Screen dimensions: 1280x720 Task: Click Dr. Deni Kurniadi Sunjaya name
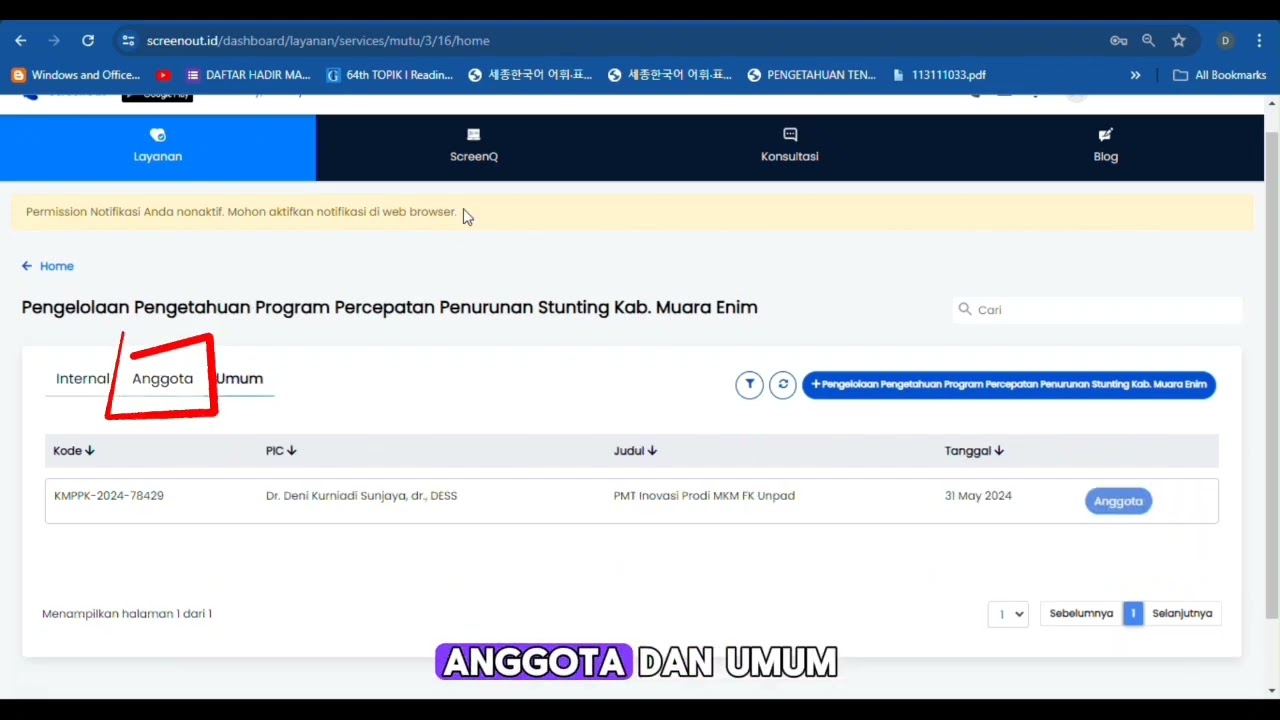(361, 496)
